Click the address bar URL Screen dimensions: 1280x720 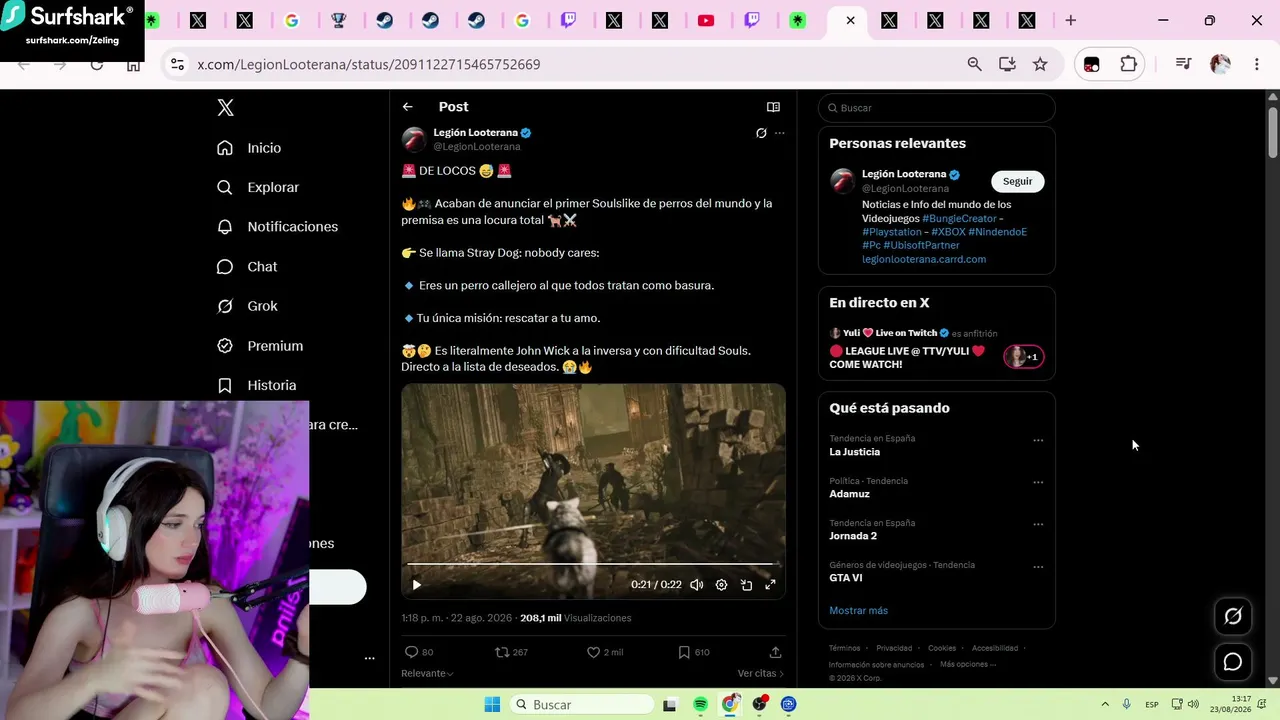[x=369, y=64]
